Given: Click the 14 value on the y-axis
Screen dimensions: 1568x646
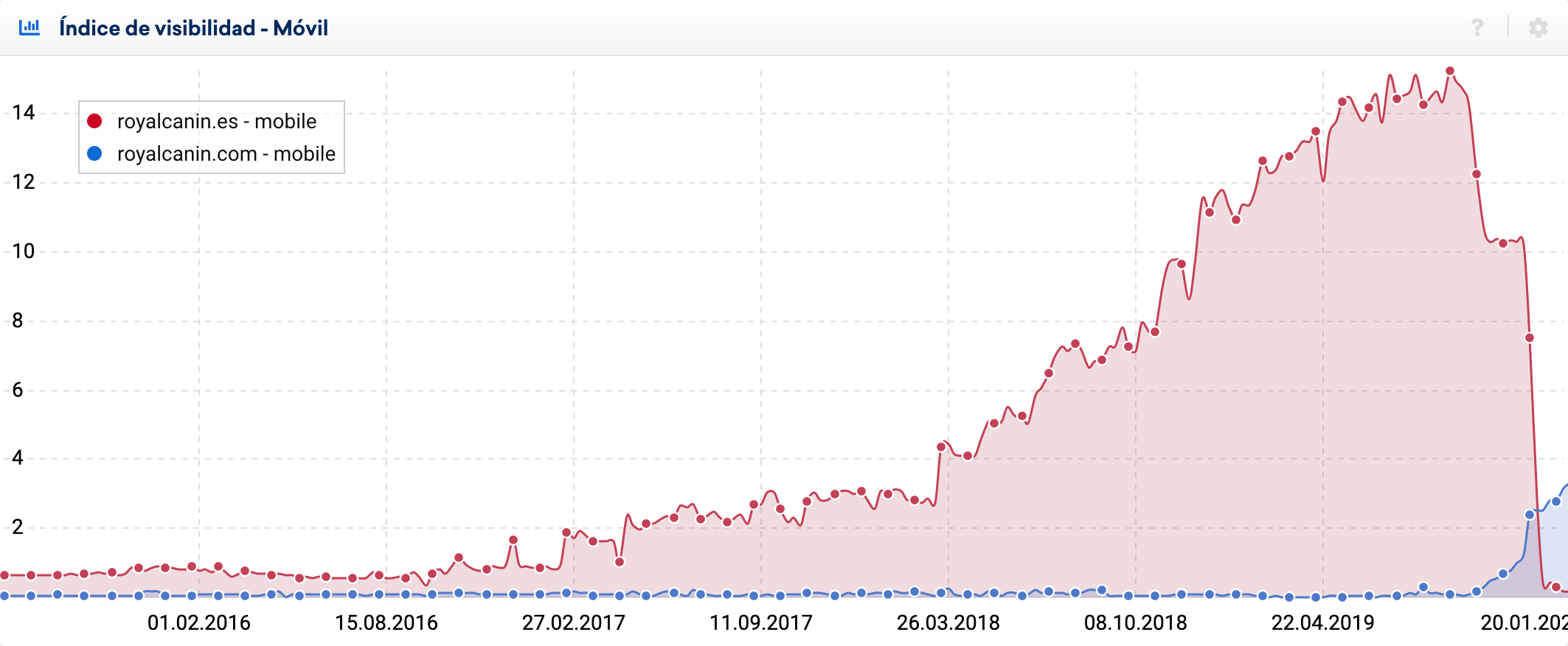Looking at the screenshot, I should click(x=24, y=112).
